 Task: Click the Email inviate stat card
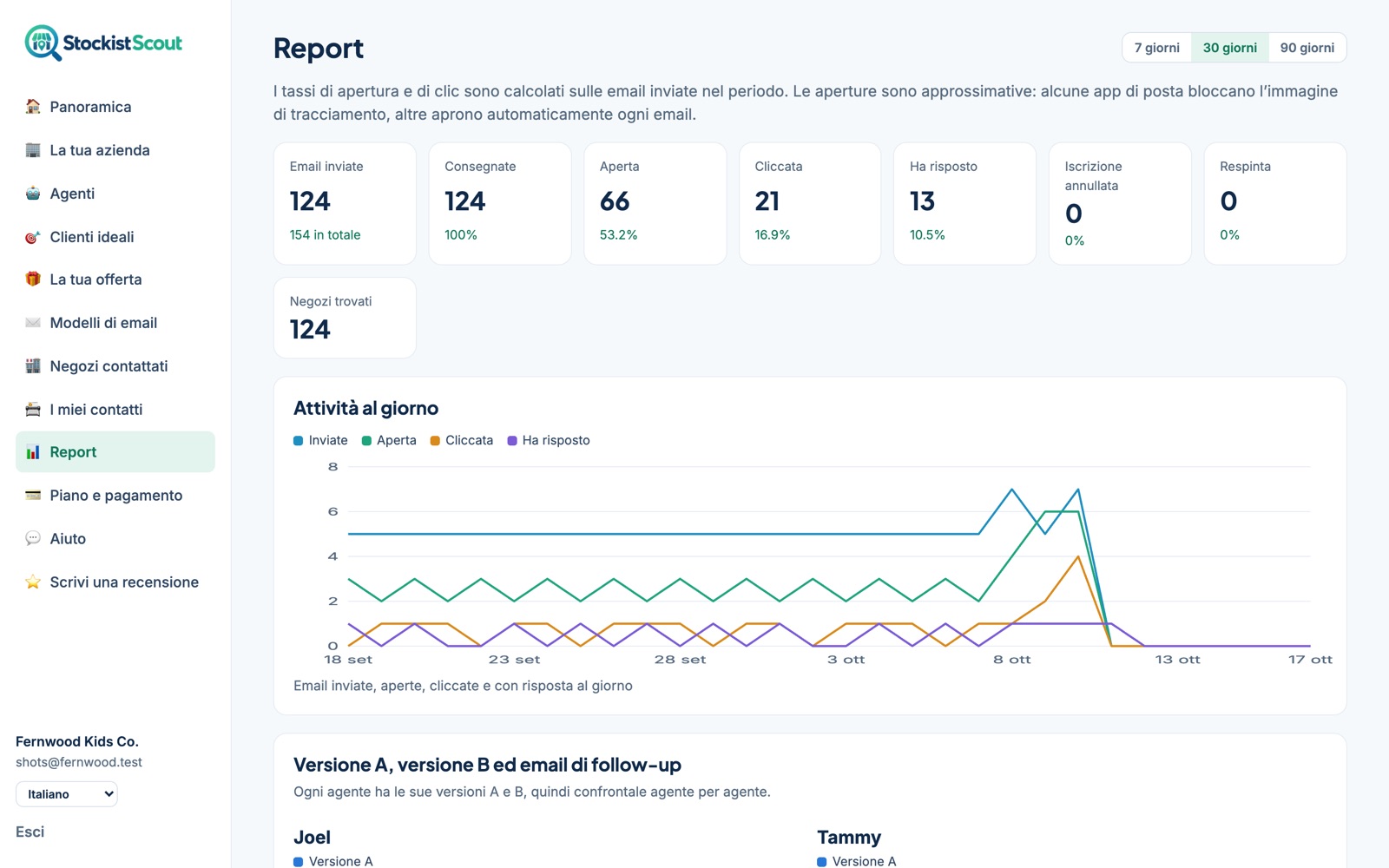pos(345,204)
